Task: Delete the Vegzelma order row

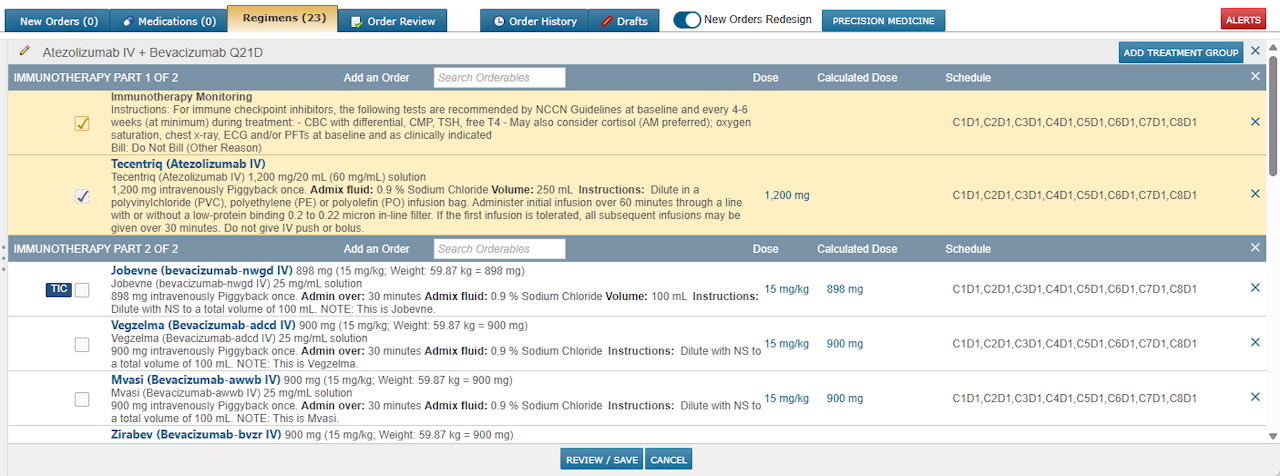Action: [1255, 343]
